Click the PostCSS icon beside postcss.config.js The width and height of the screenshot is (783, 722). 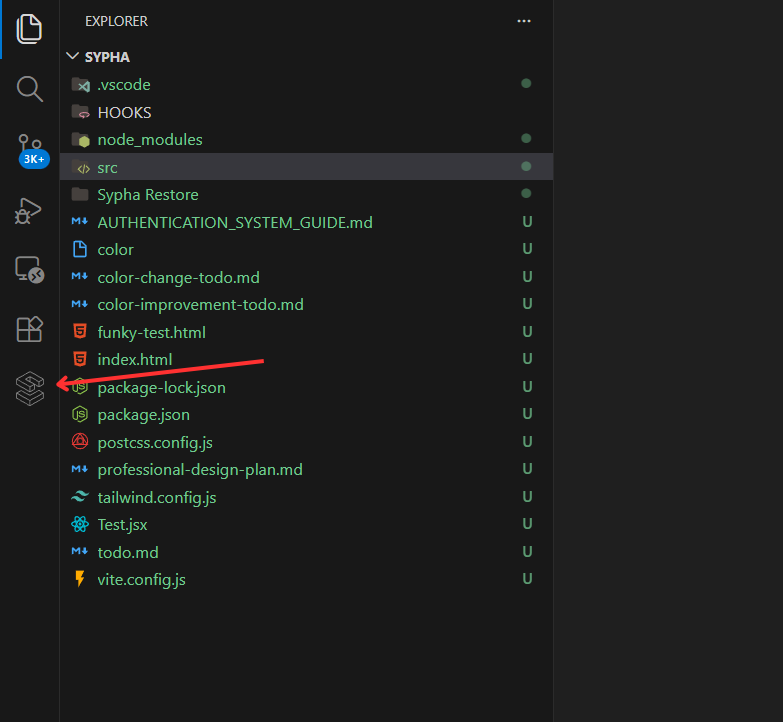coord(80,441)
